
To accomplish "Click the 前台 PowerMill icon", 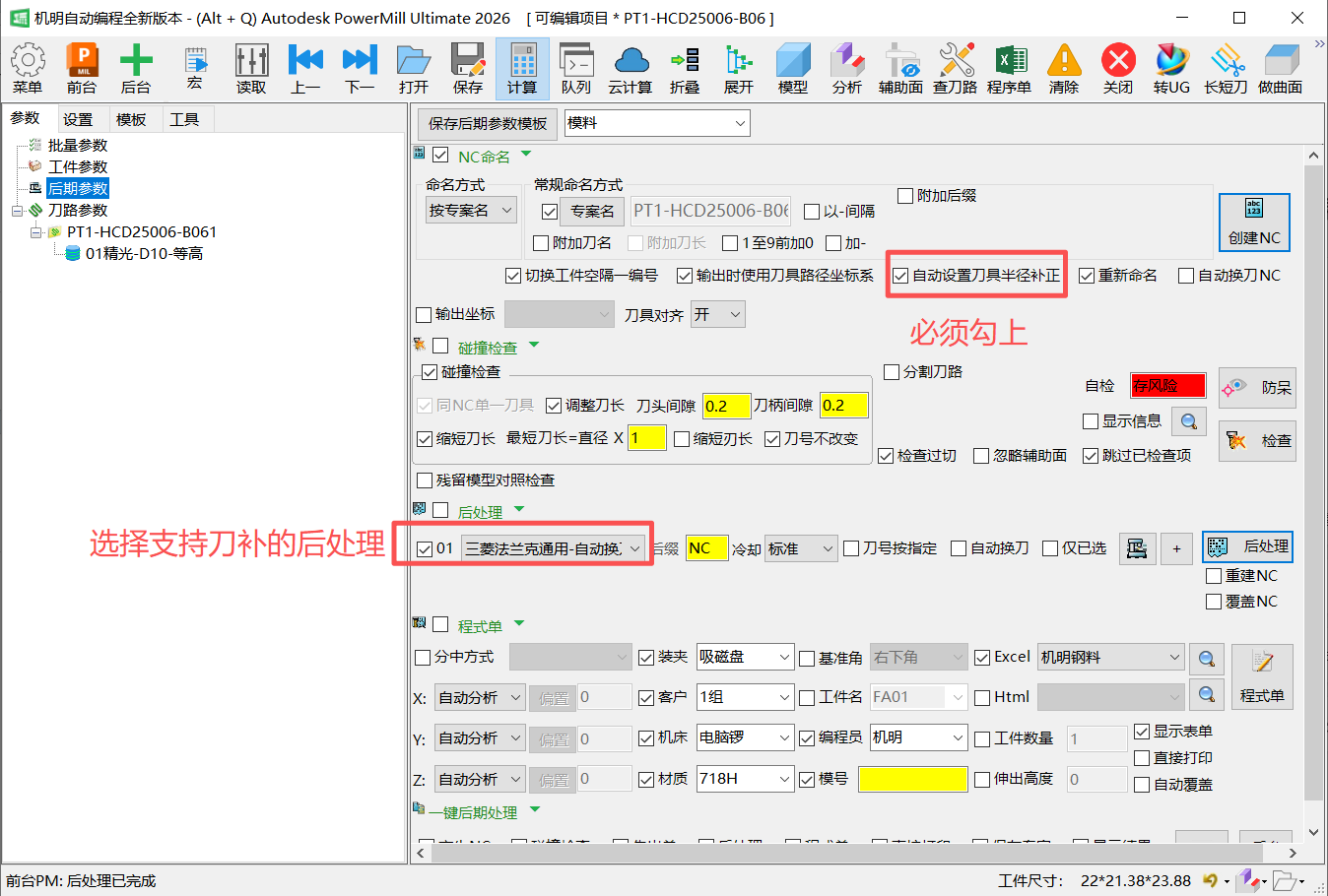I will click(82, 68).
